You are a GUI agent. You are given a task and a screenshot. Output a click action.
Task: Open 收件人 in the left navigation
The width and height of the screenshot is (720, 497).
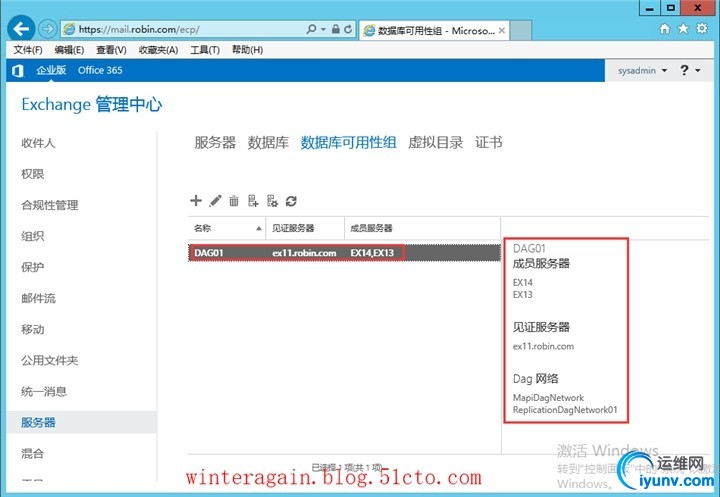pyautogui.click(x=38, y=143)
